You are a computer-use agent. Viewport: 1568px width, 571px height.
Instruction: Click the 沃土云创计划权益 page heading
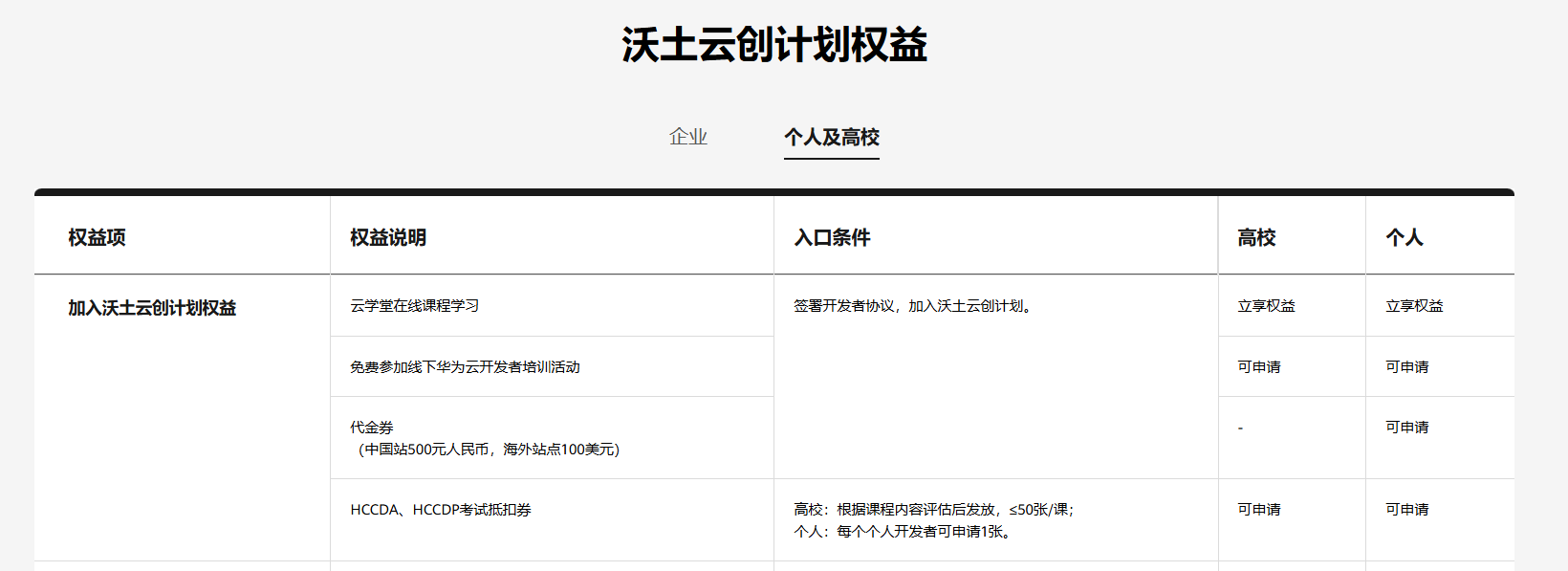774,45
